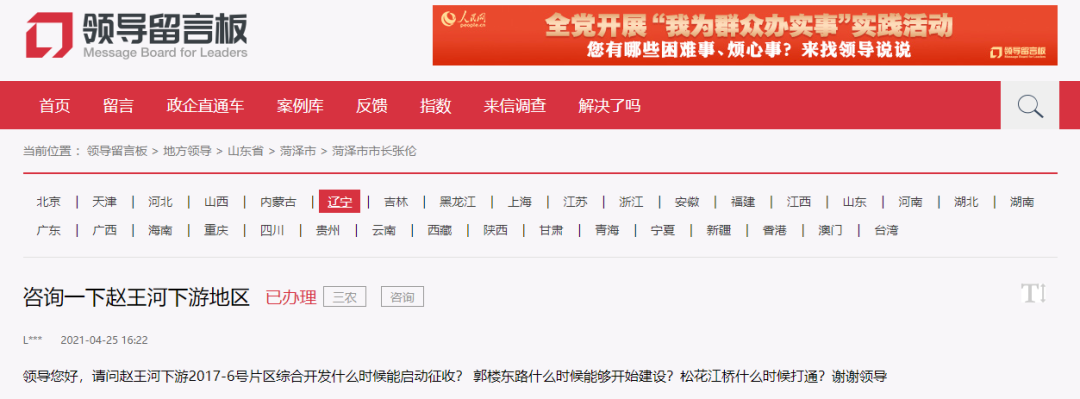
Task: Open the 留言 menu item
Action: point(118,105)
